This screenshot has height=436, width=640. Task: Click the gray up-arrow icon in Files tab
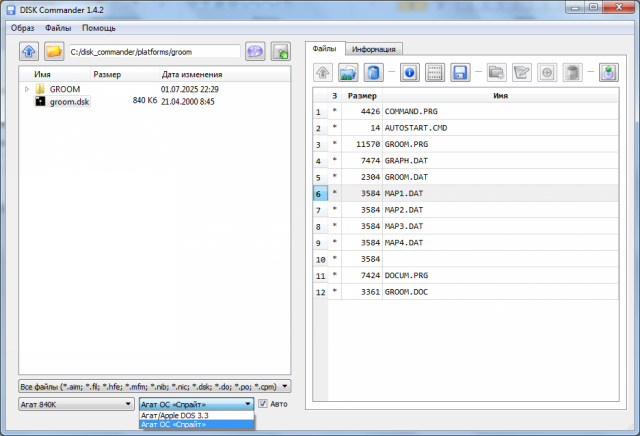[x=323, y=73]
